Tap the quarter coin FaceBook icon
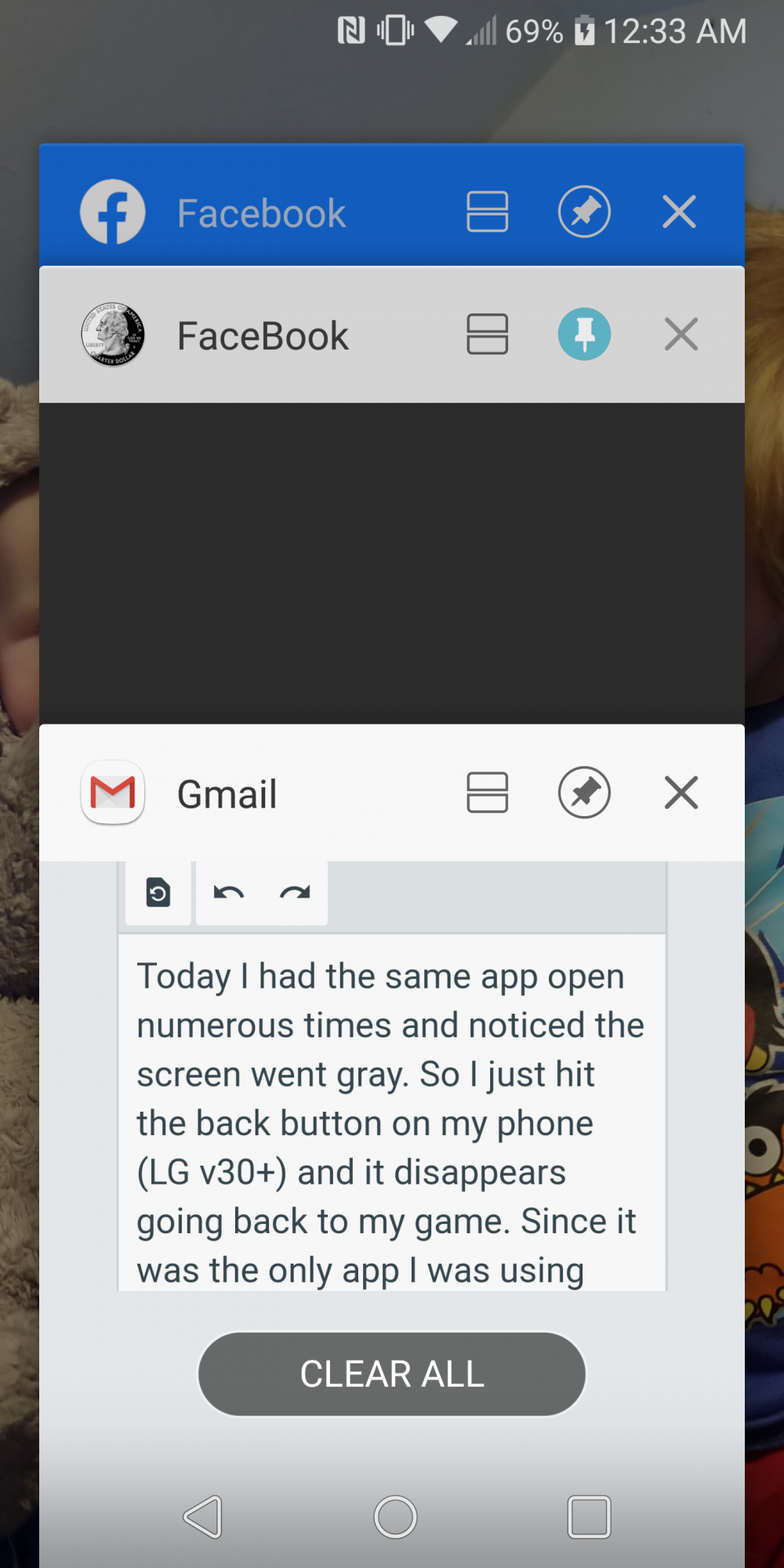 pos(113,335)
